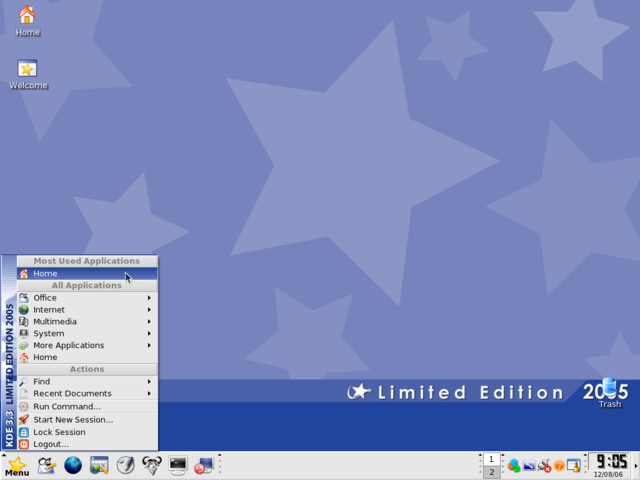
Task: Launch the GNU head panel icon
Action: 152,465
